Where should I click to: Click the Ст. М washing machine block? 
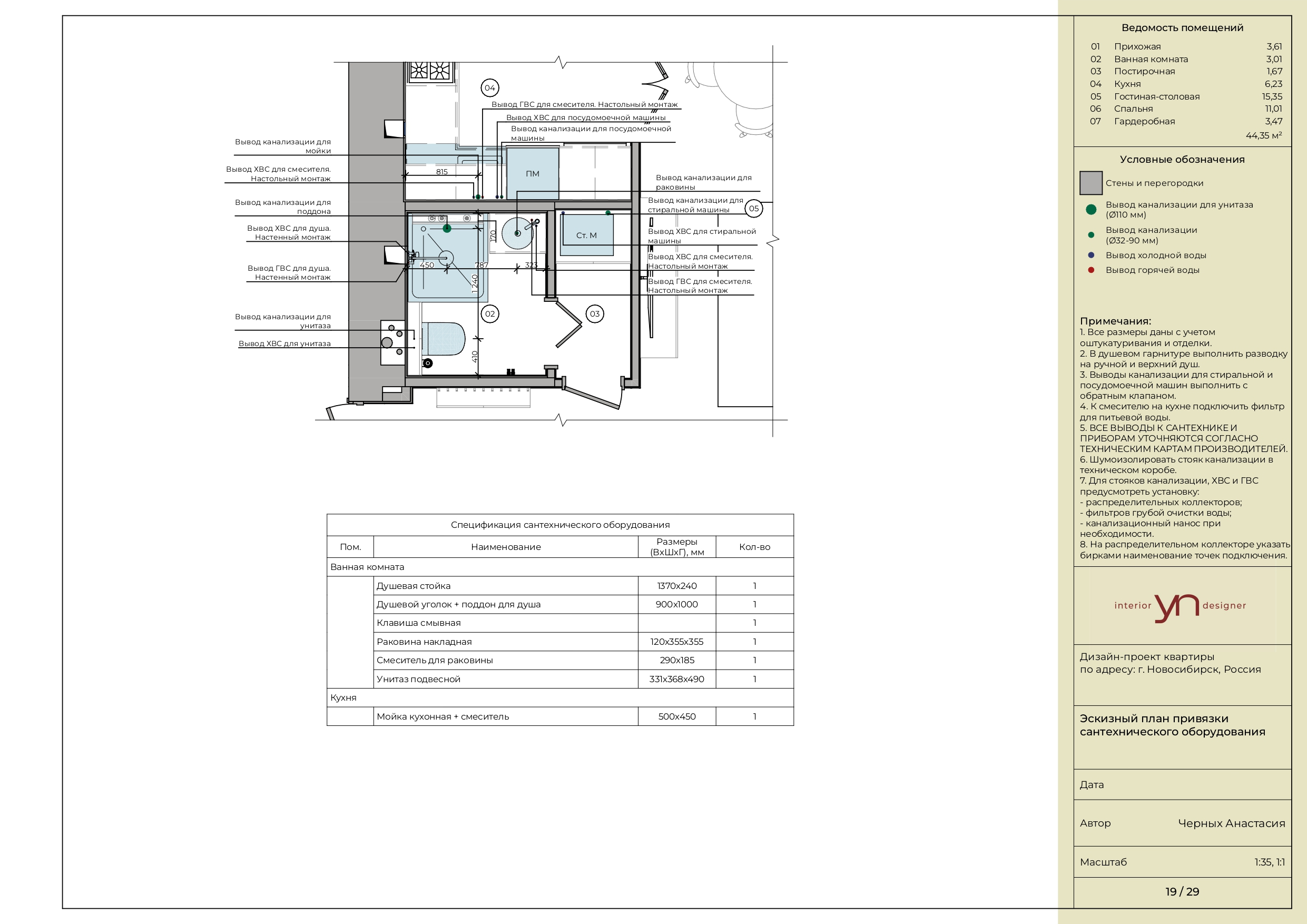586,235
